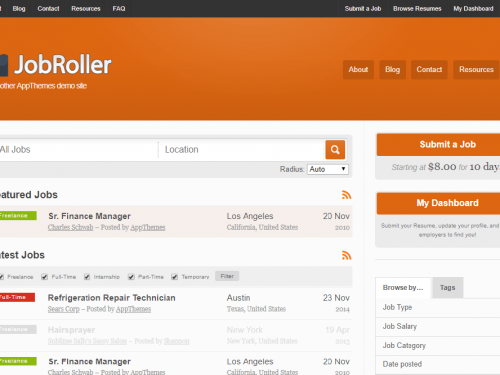Click the grey Freelance tag beside Hairsprayer

pyautogui.click(x=18, y=329)
